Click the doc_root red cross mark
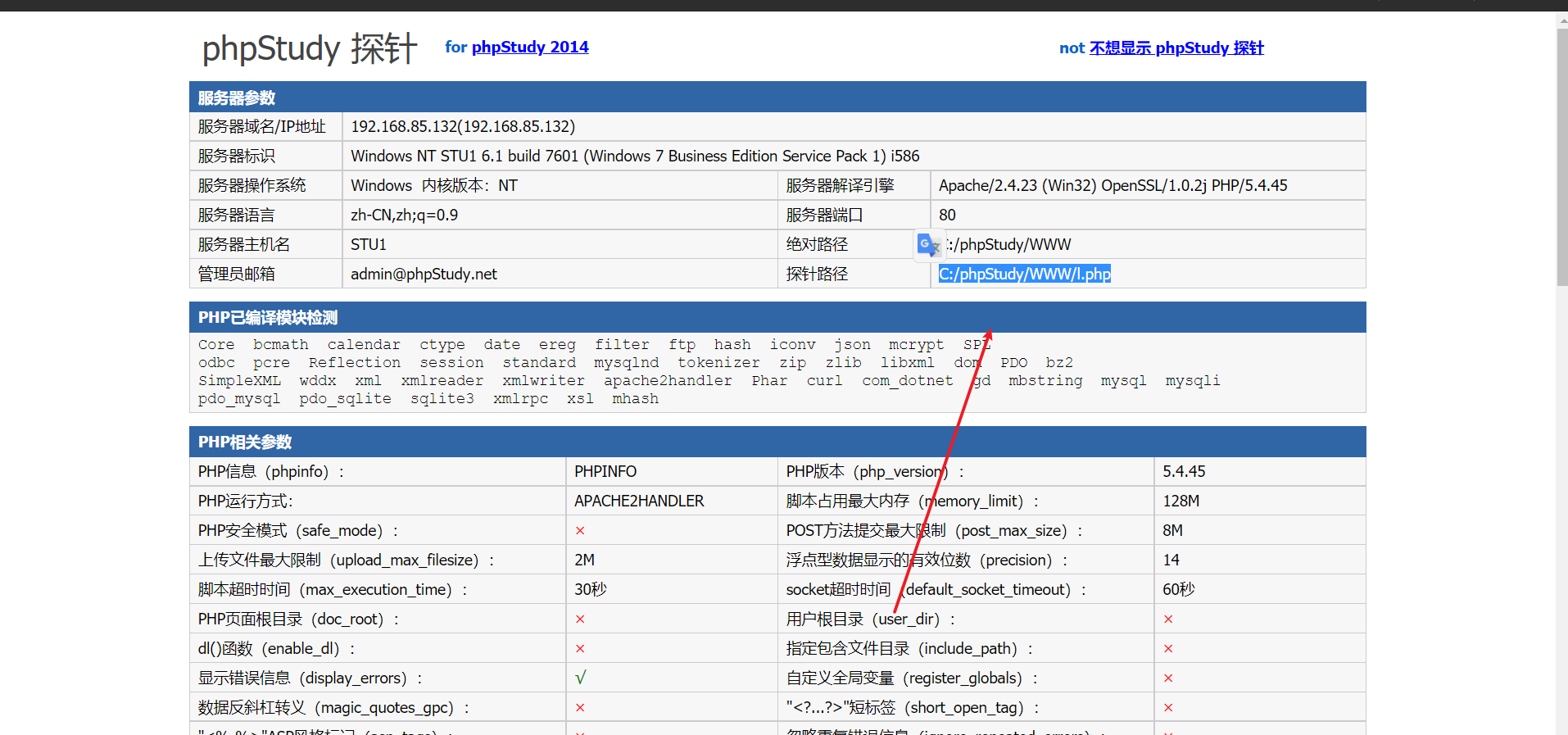This screenshot has height=735, width=1568. [x=580, y=619]
